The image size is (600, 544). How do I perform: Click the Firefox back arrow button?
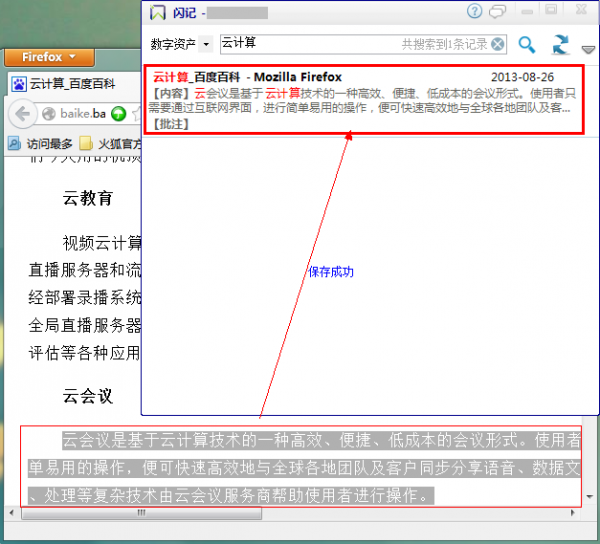click(23, 114)
